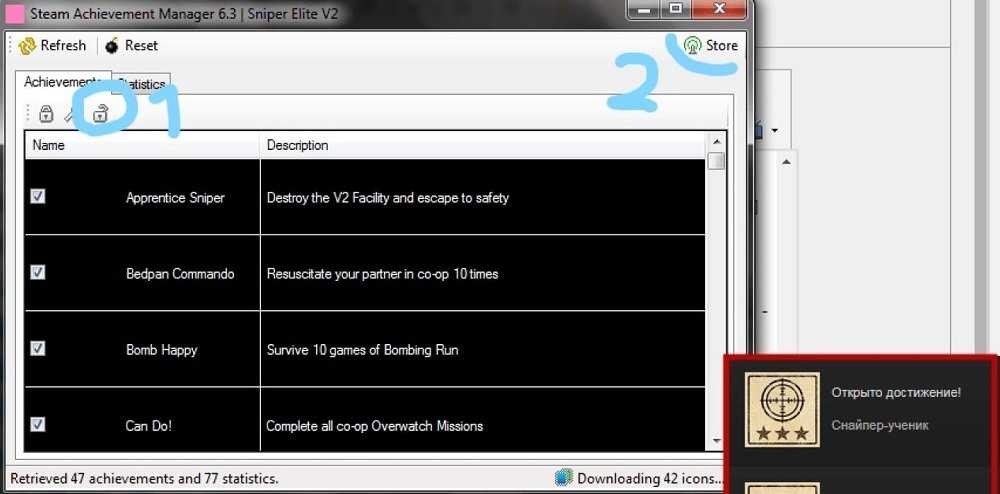Select the Apprentice Sniper name cell
The height and width of the screenshot is (494, 1000).
pos(175,198)
